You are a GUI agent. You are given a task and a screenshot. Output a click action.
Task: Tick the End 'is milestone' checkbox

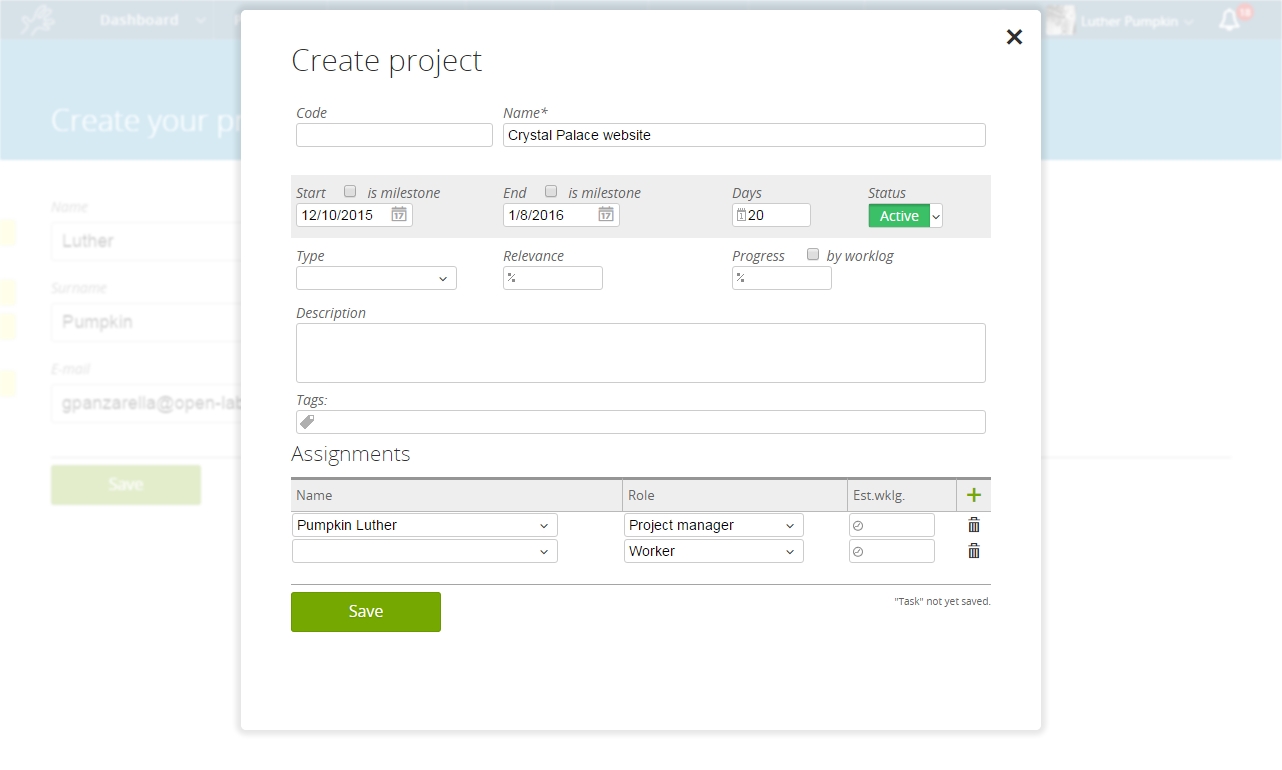(551, 191)
